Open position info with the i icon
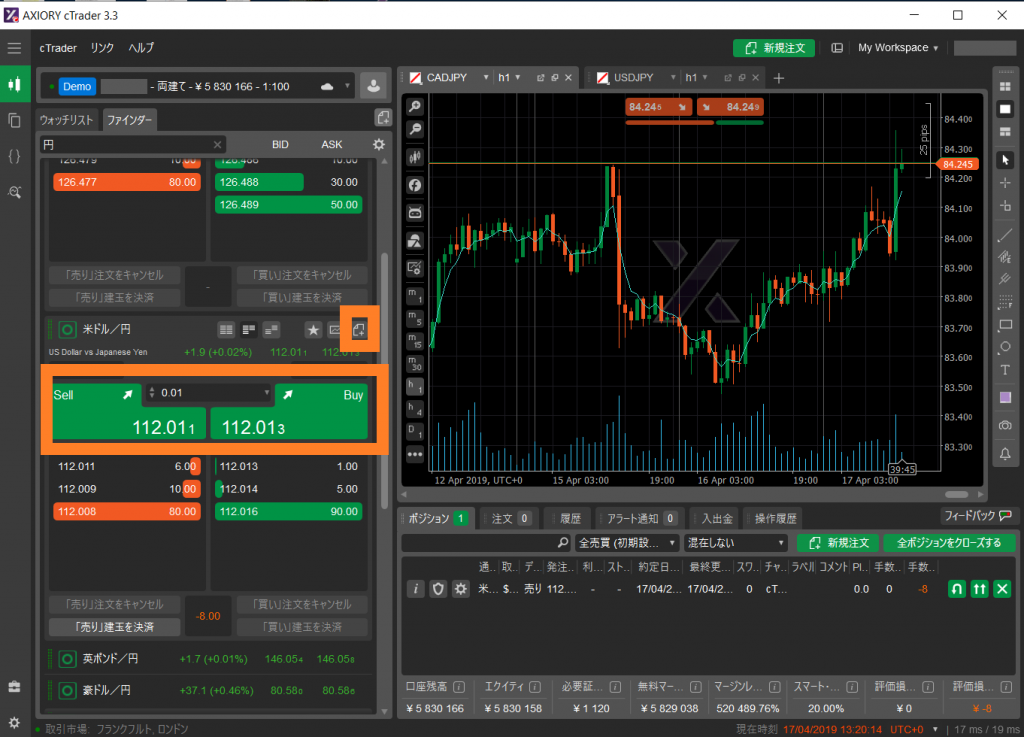The width and height of the screenshot is (1024, 737). point(415,589)
